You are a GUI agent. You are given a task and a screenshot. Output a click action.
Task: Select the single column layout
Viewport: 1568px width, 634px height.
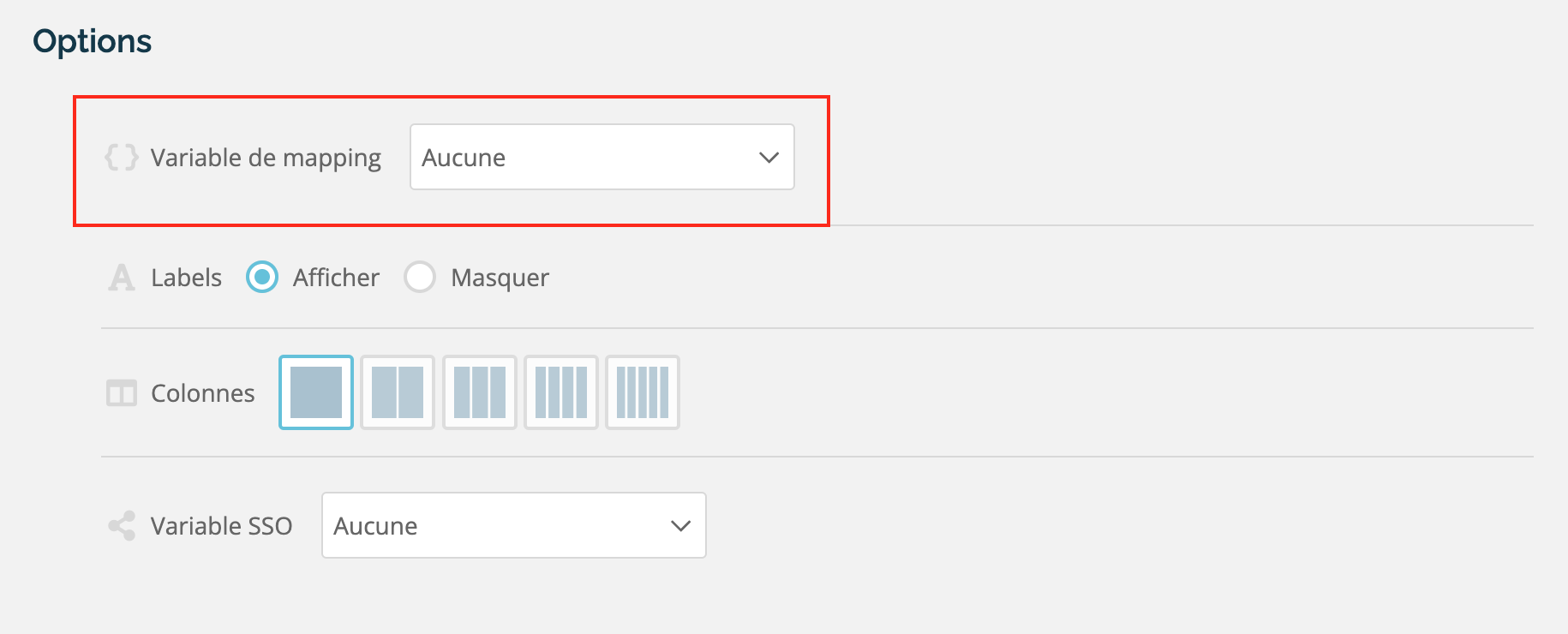click(x=316, y=392)
